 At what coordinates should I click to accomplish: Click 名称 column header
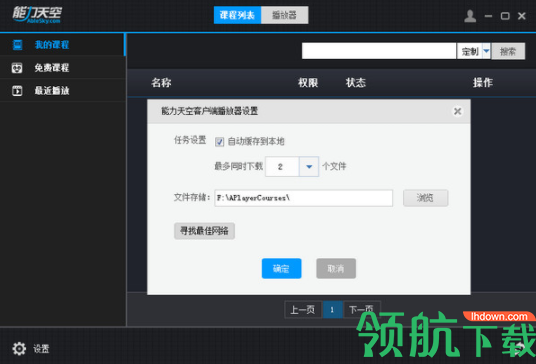(x=161, y=82)
